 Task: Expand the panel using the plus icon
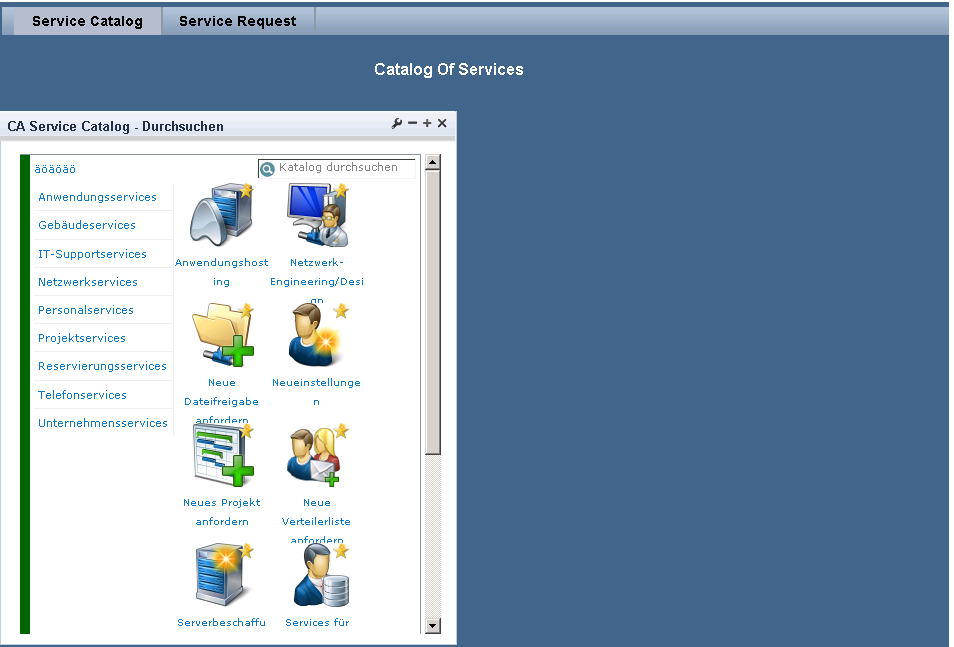[x=427, y=124]
